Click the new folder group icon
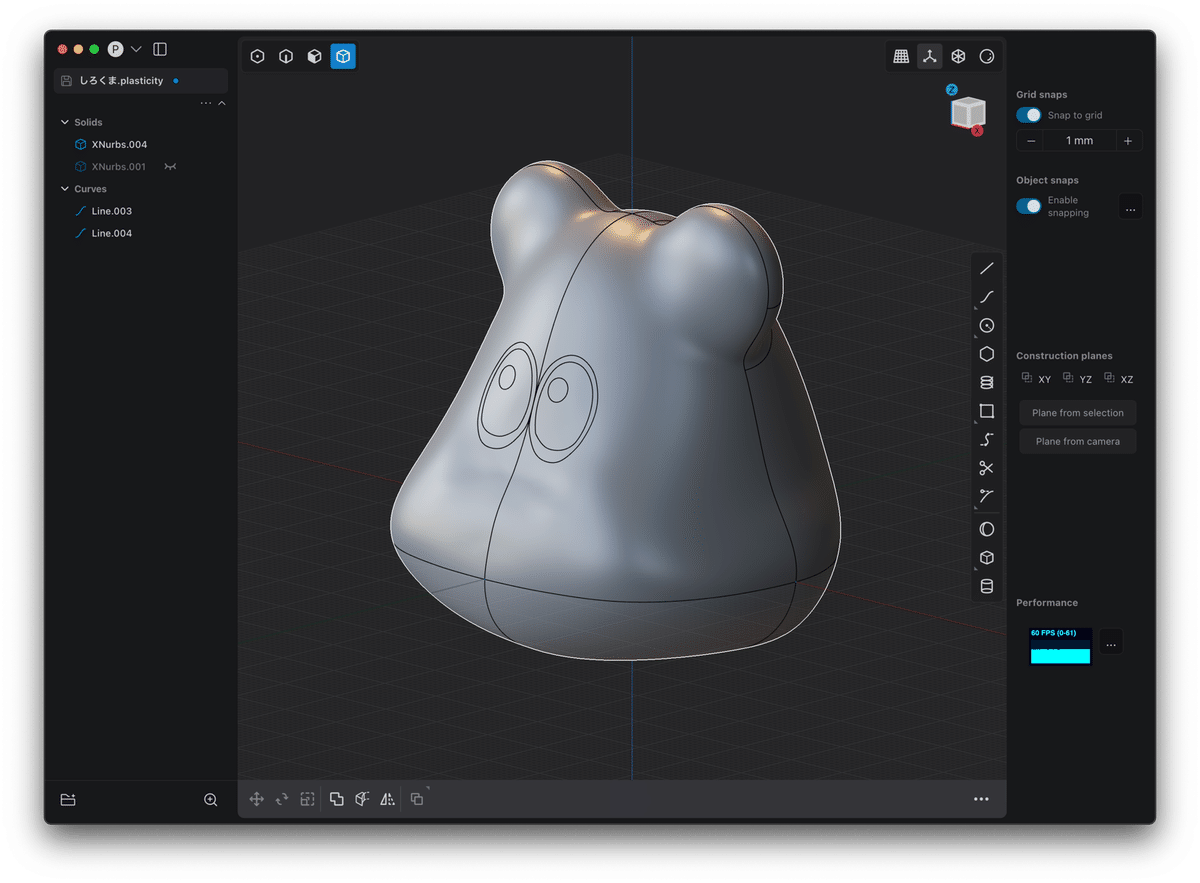This screenshot has height=883, width=1200. point(68,800)
